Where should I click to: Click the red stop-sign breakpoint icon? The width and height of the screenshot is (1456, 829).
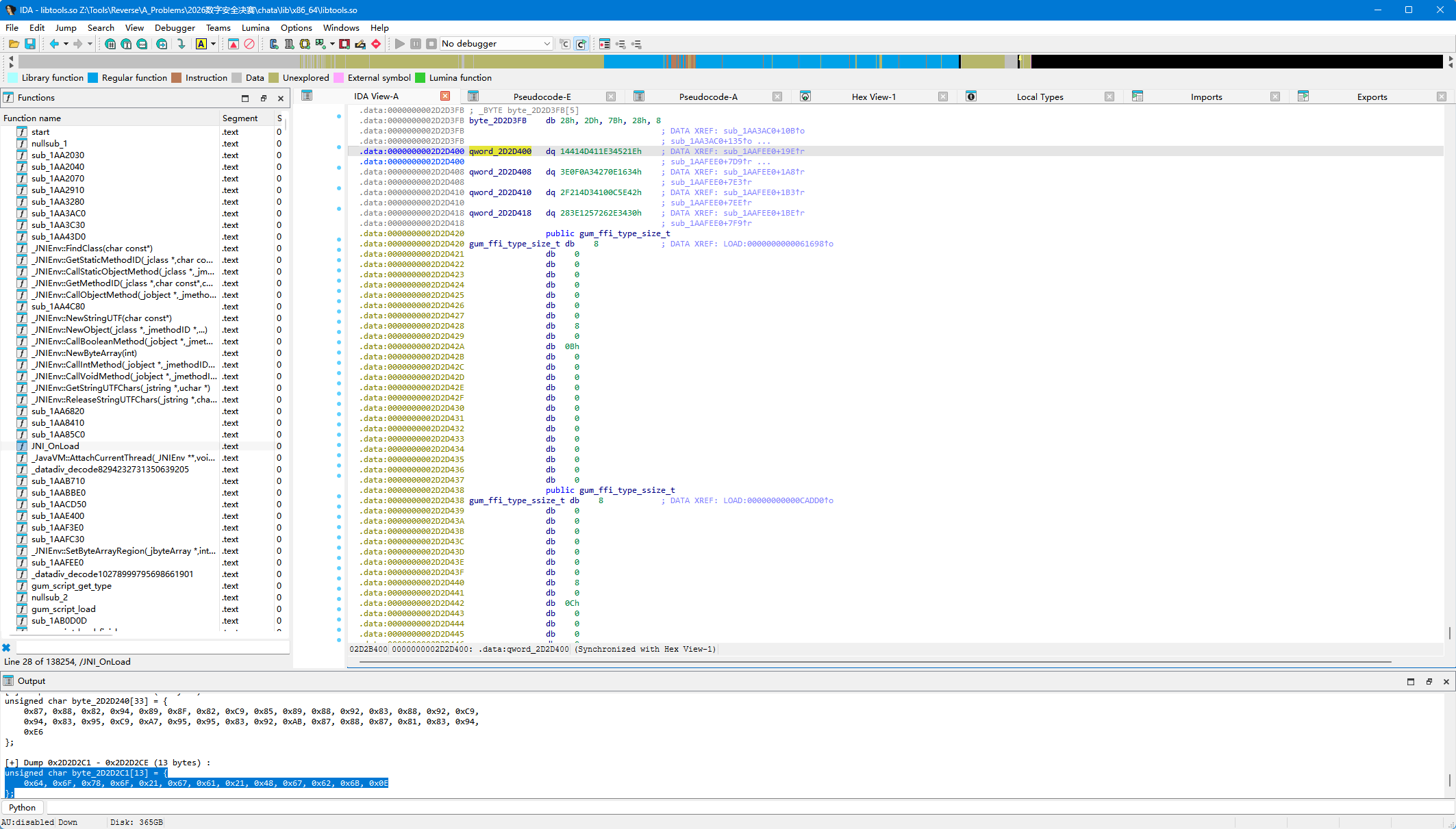(x=376, y=44)
